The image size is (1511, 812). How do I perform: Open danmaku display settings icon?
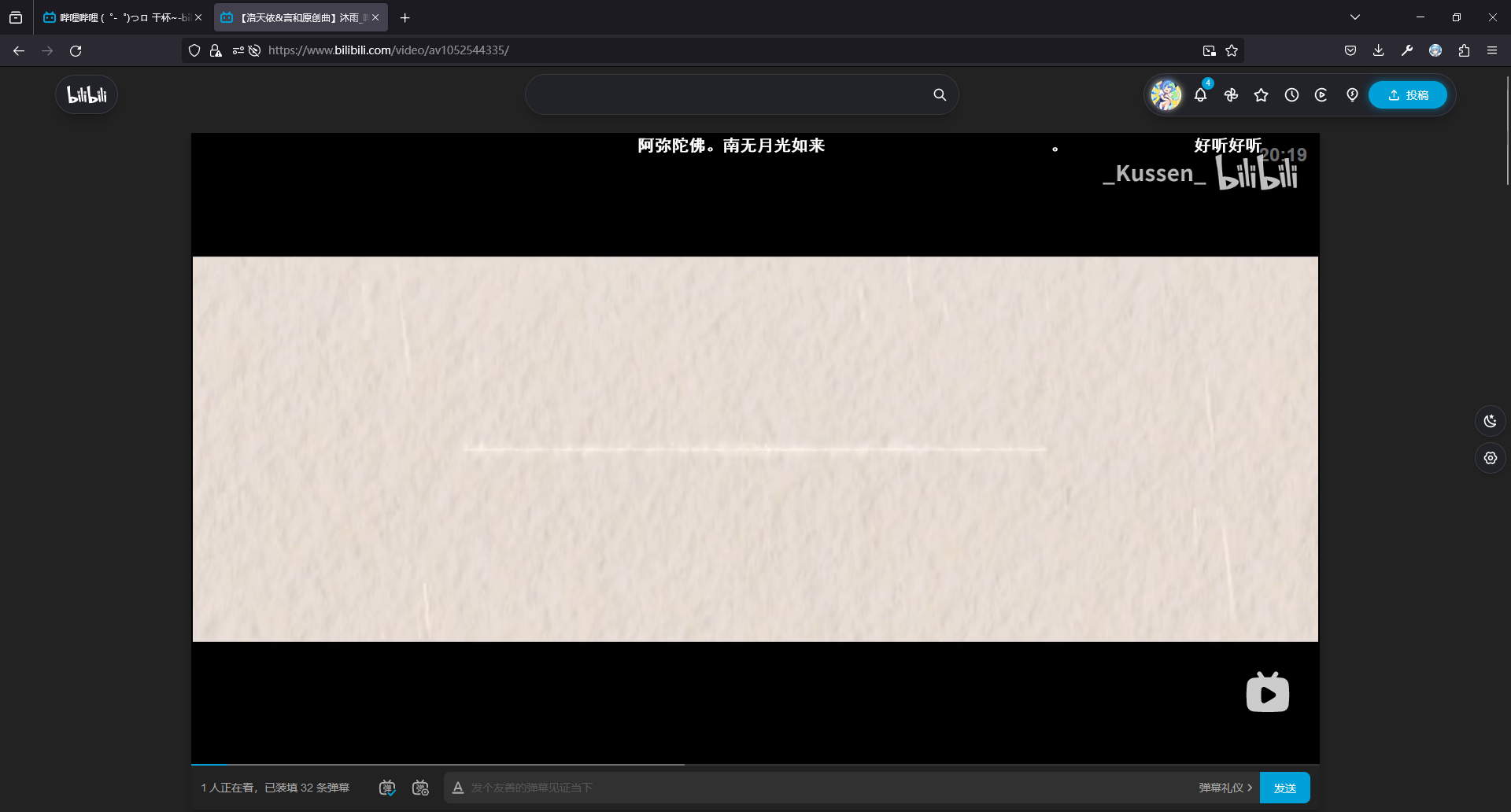point(421,788)
